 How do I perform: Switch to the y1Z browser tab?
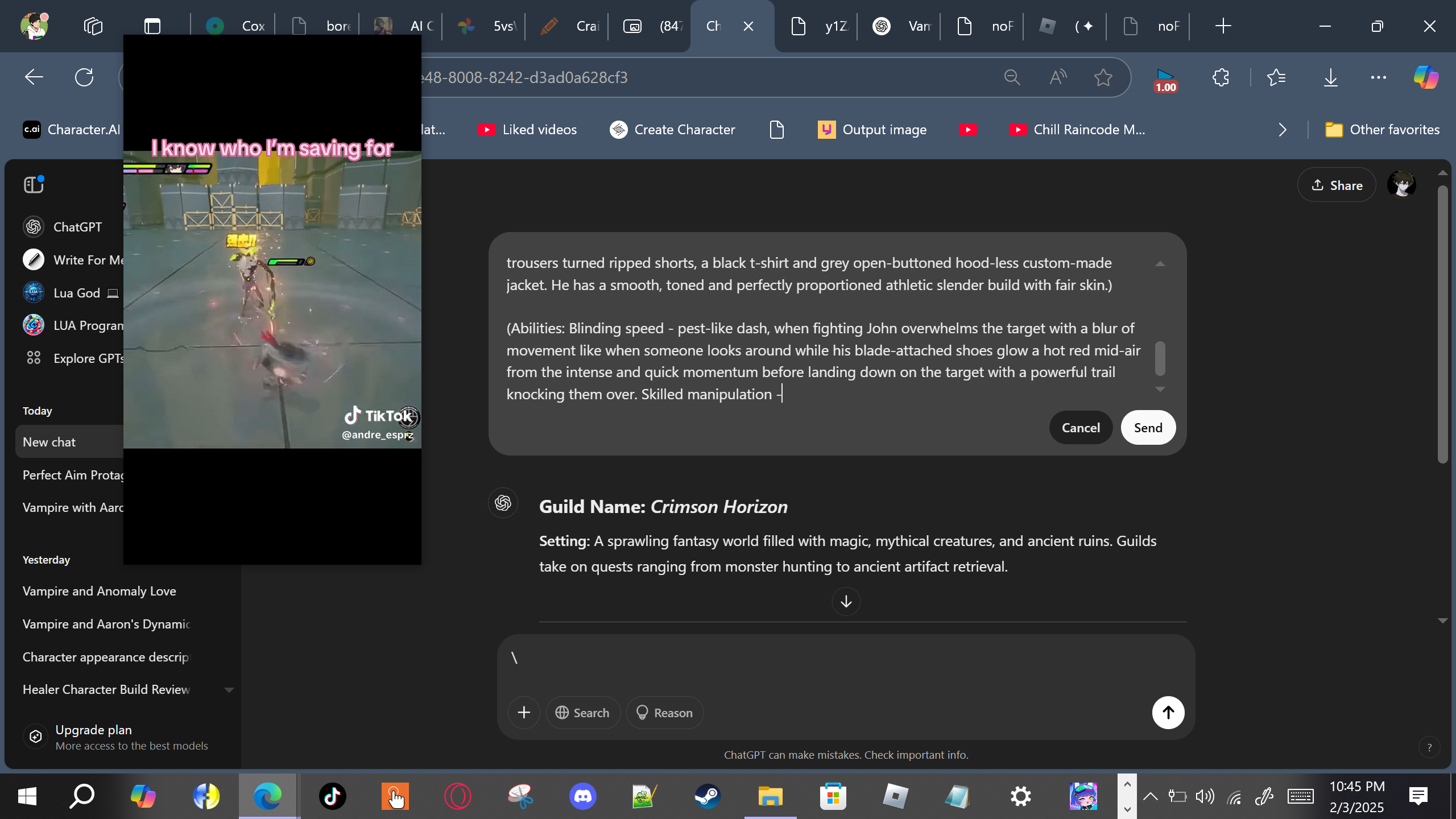(x=817, y=26)
